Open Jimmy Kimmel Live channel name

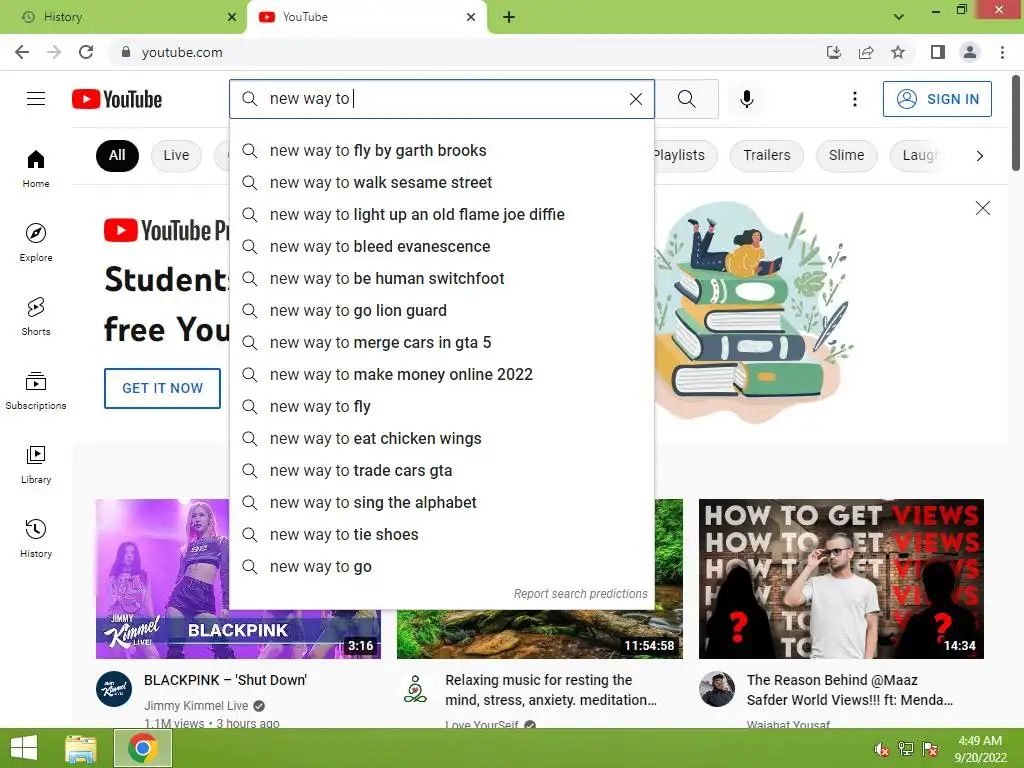tap(196, 706)
